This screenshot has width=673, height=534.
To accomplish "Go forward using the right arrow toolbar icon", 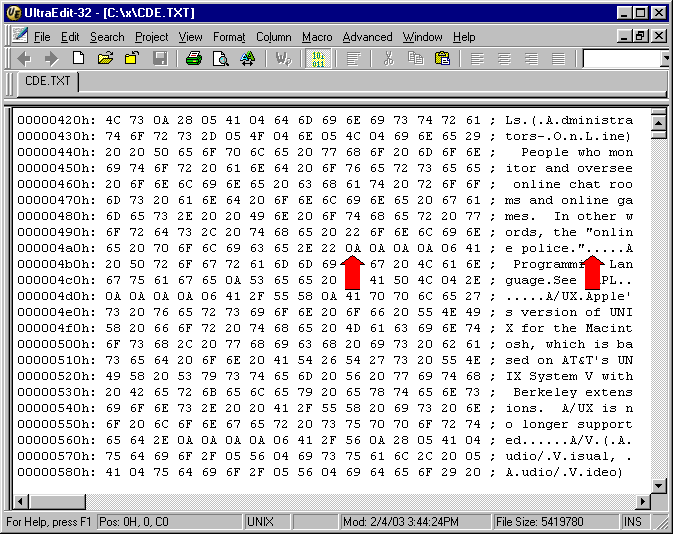I will click(x=52, y=58).
